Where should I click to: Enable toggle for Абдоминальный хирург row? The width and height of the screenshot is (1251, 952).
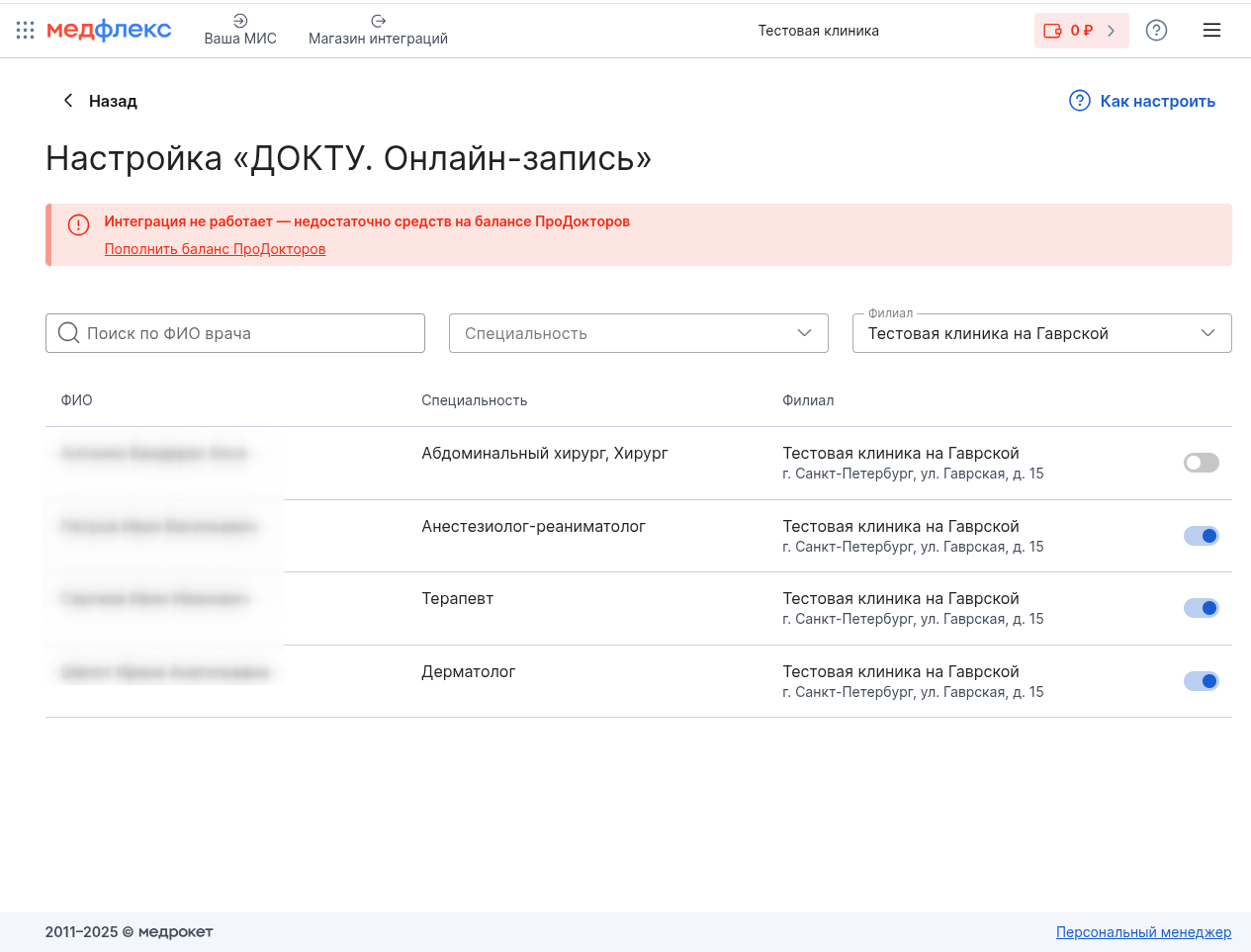(1202, 463)
